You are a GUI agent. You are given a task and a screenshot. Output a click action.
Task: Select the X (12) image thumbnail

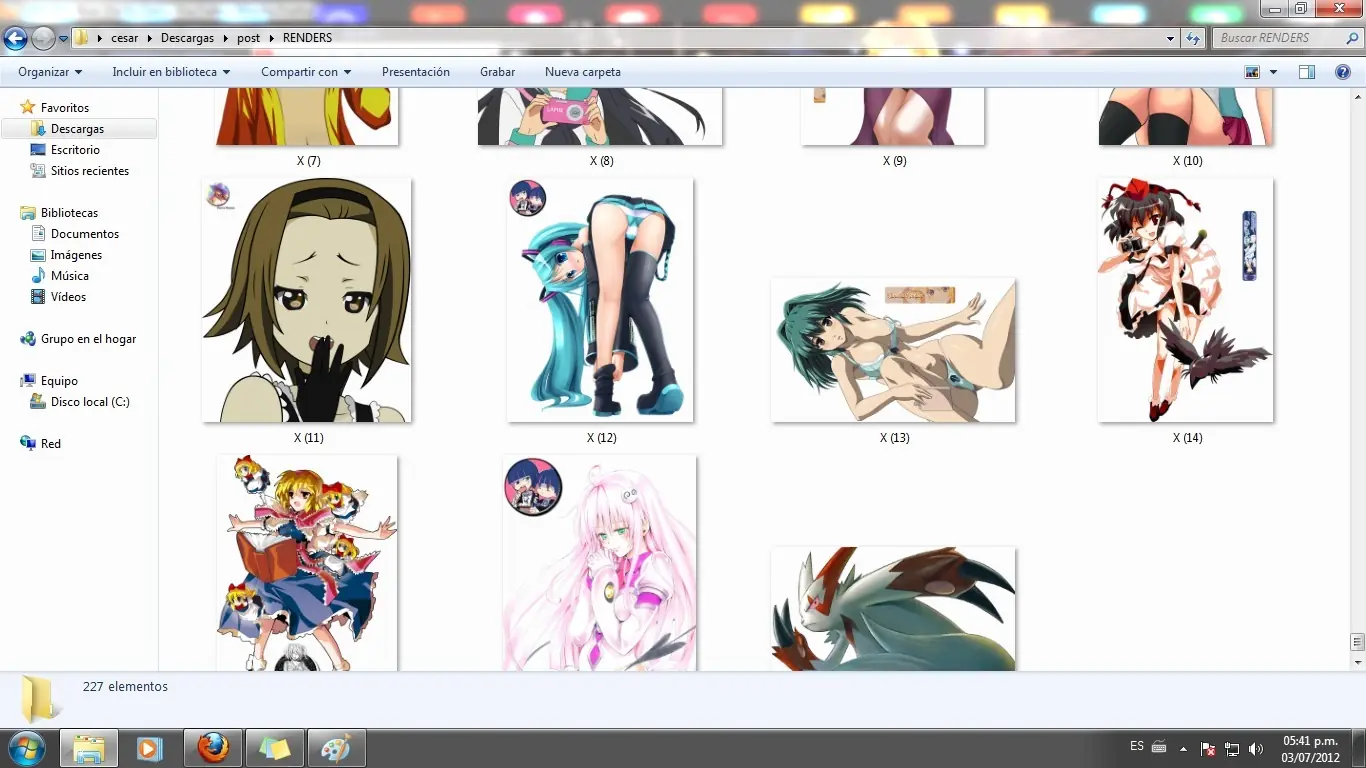[x=600, y=300]
